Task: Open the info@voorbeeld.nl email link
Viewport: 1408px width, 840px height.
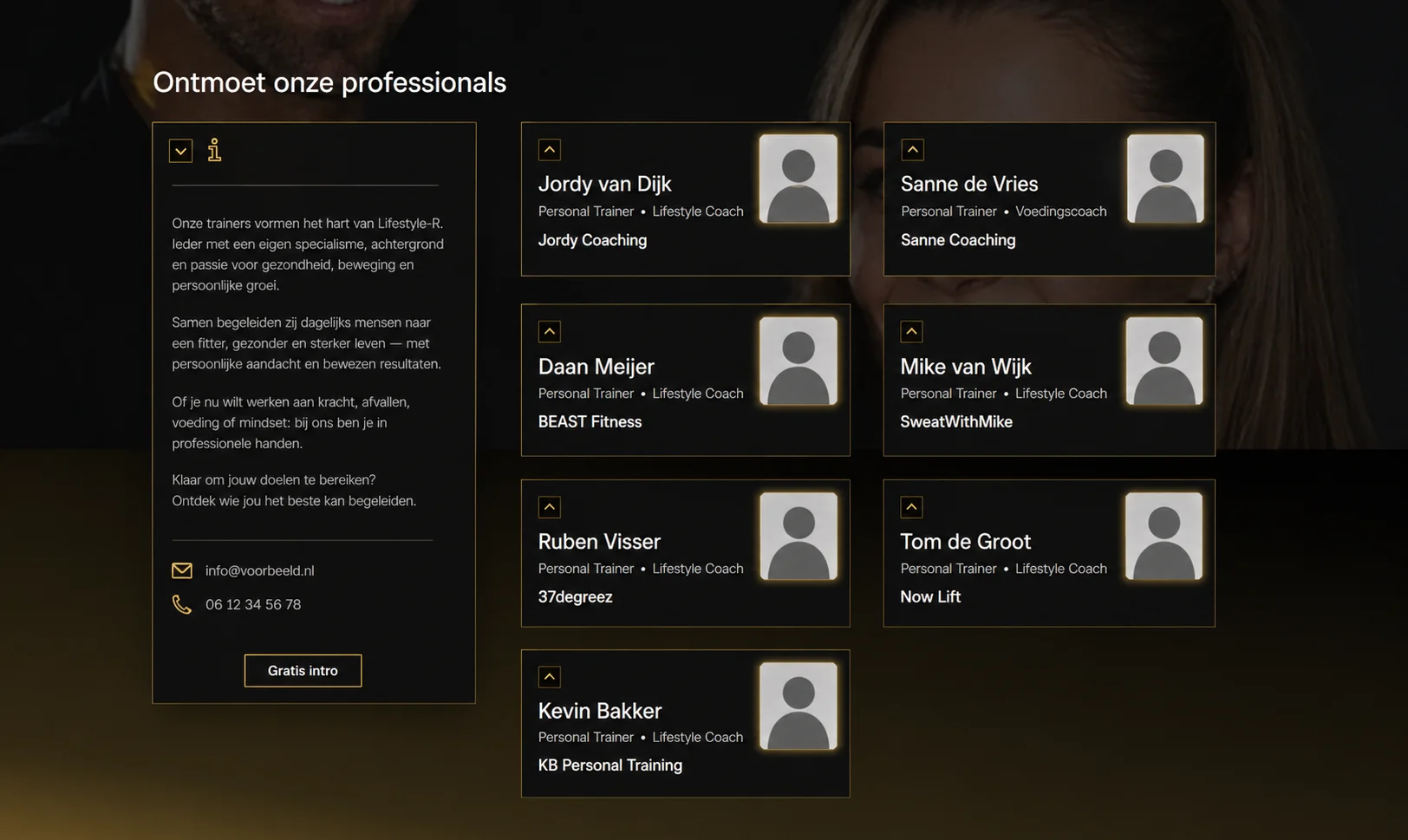Action: click(x=259, y=570)
